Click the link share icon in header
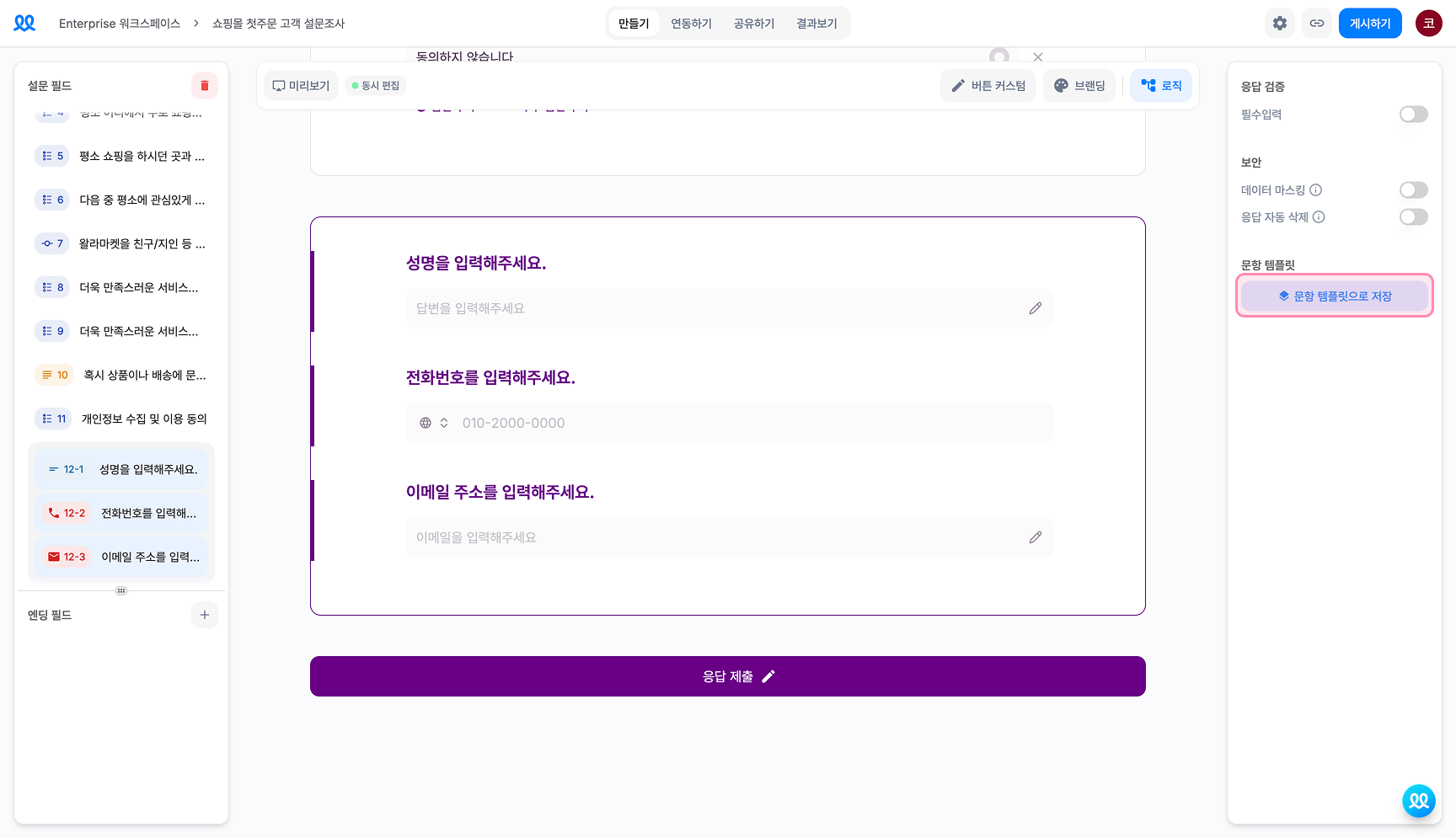Image resolution: width=1456 pixels, height=838 pixels. [x=1317, y=24]
